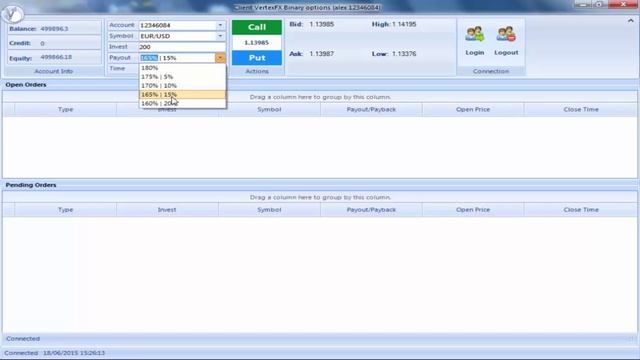Sort Pending Orders by Open Price column
Viewport: 640px width, 360px height.
(x=473, y=210)
